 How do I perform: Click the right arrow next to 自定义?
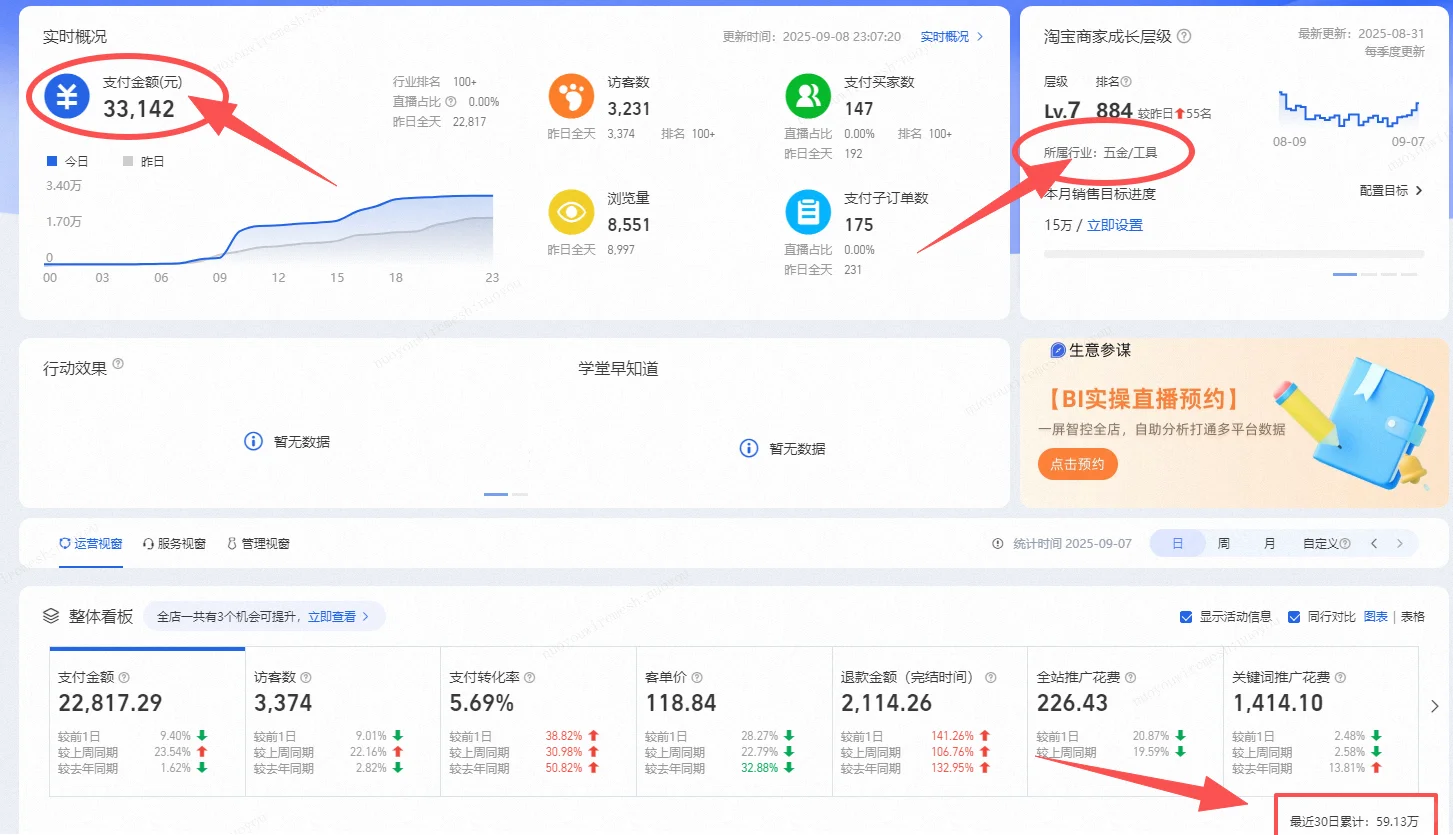coord(1399,543)
